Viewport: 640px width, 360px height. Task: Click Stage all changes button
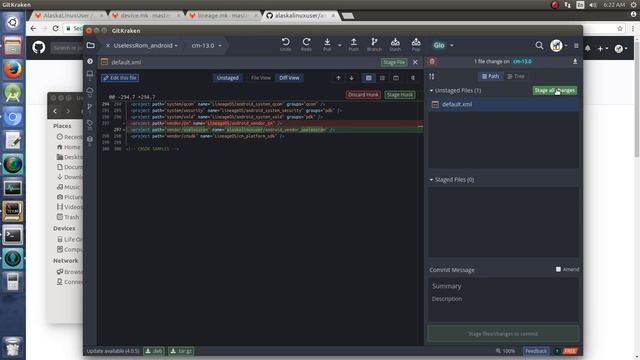[x=555, y=91]
